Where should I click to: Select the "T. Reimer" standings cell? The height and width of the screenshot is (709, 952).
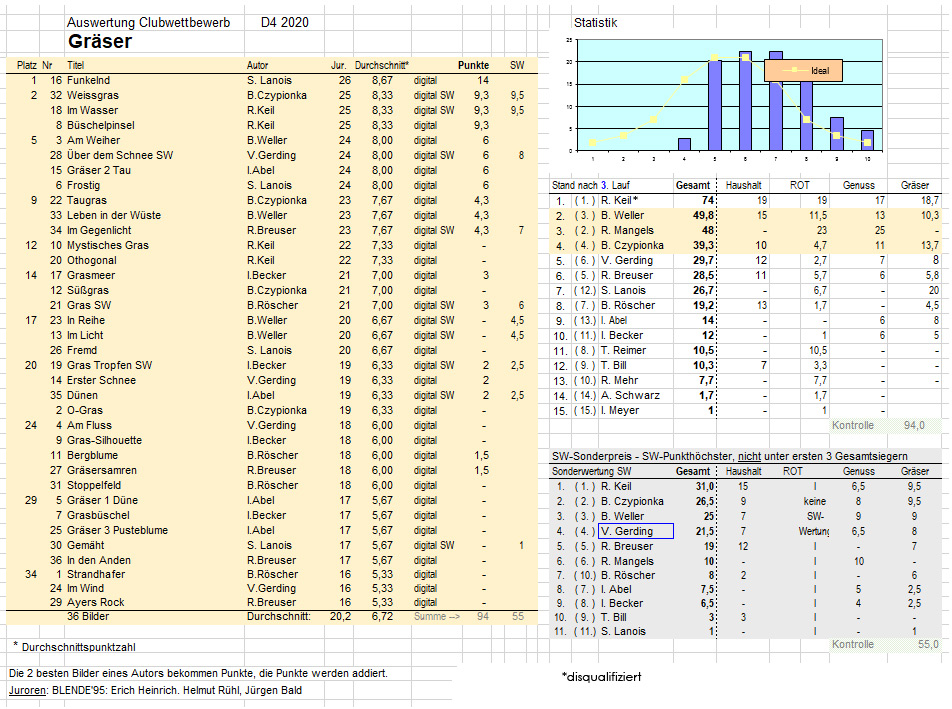624,350
